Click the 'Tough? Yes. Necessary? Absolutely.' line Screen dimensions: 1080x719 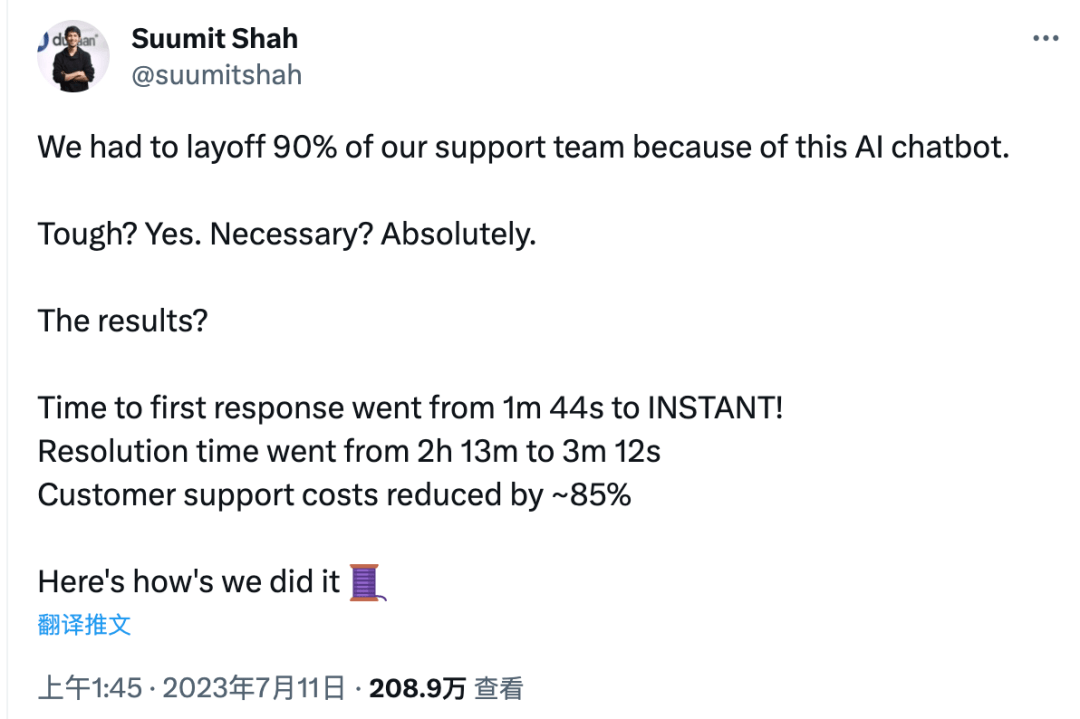(x=287, y=234)
